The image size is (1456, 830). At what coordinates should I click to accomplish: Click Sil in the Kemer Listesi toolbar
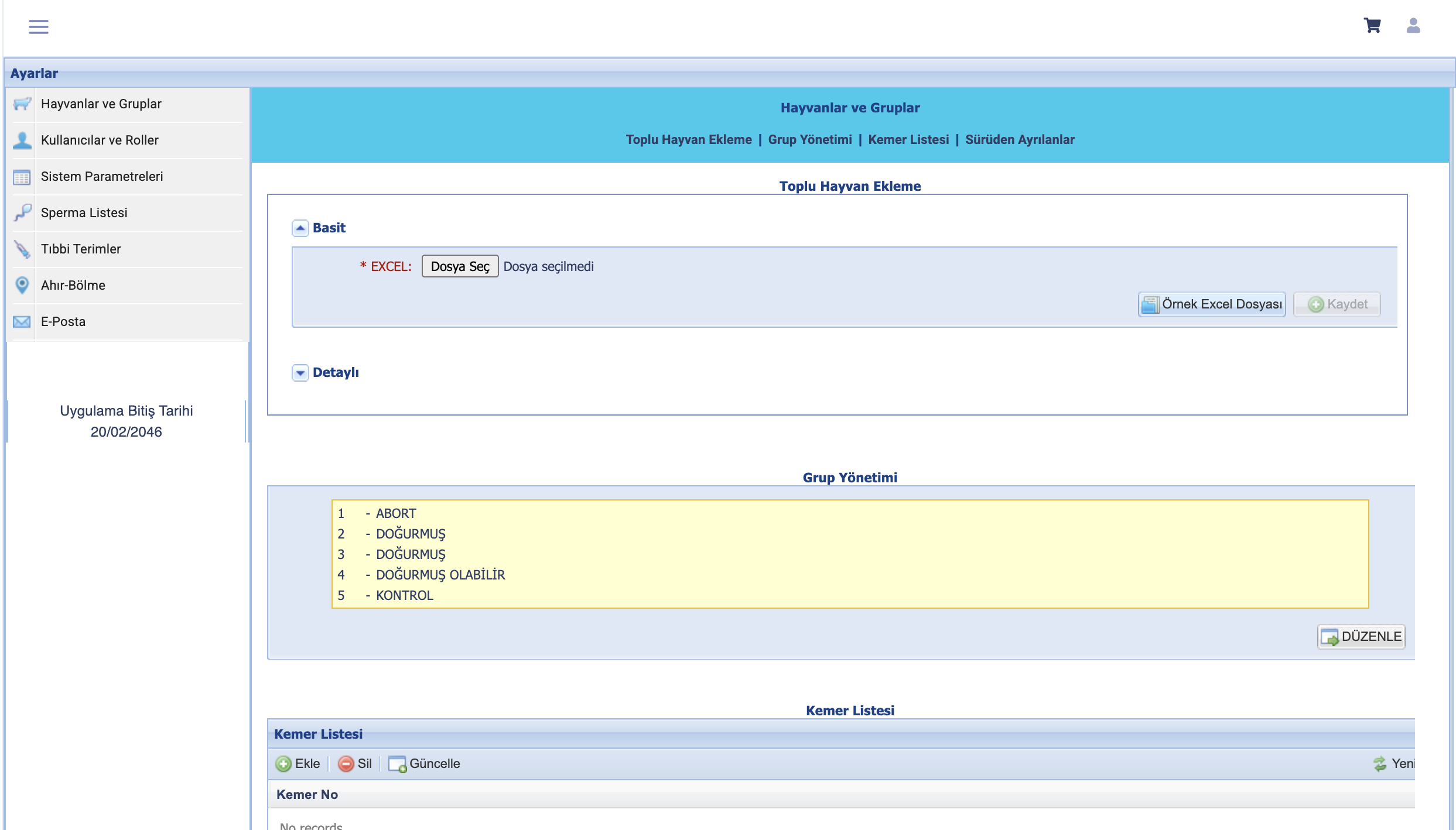tap(355, 764)
